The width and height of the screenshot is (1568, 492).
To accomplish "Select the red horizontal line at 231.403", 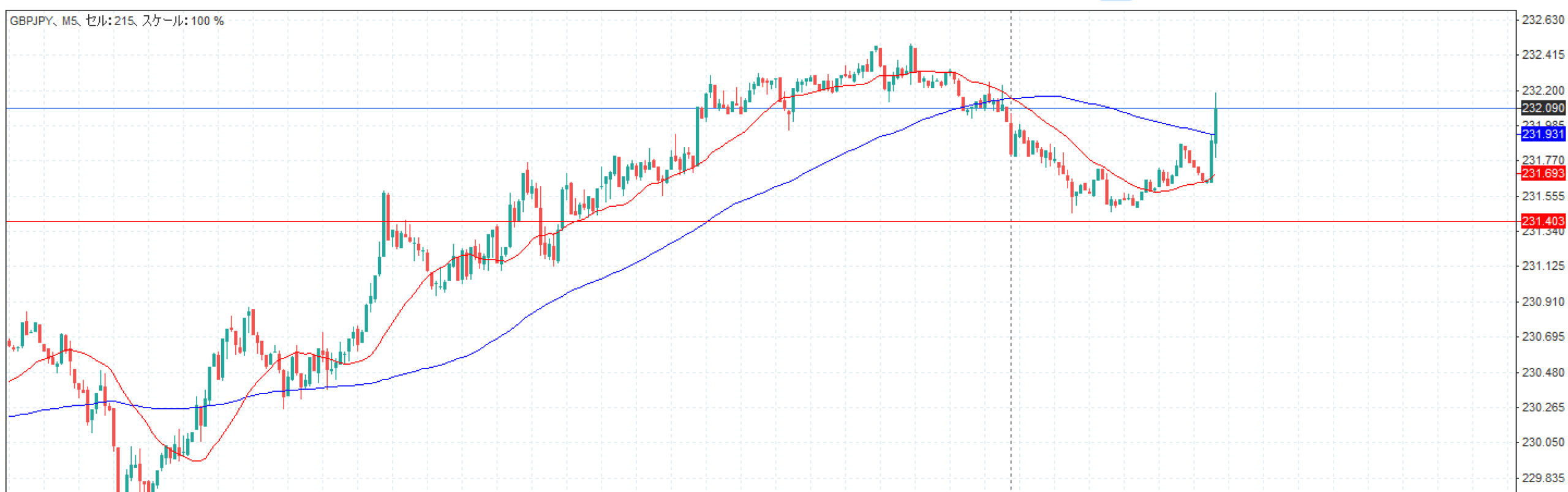I will (x=735, y=221).
